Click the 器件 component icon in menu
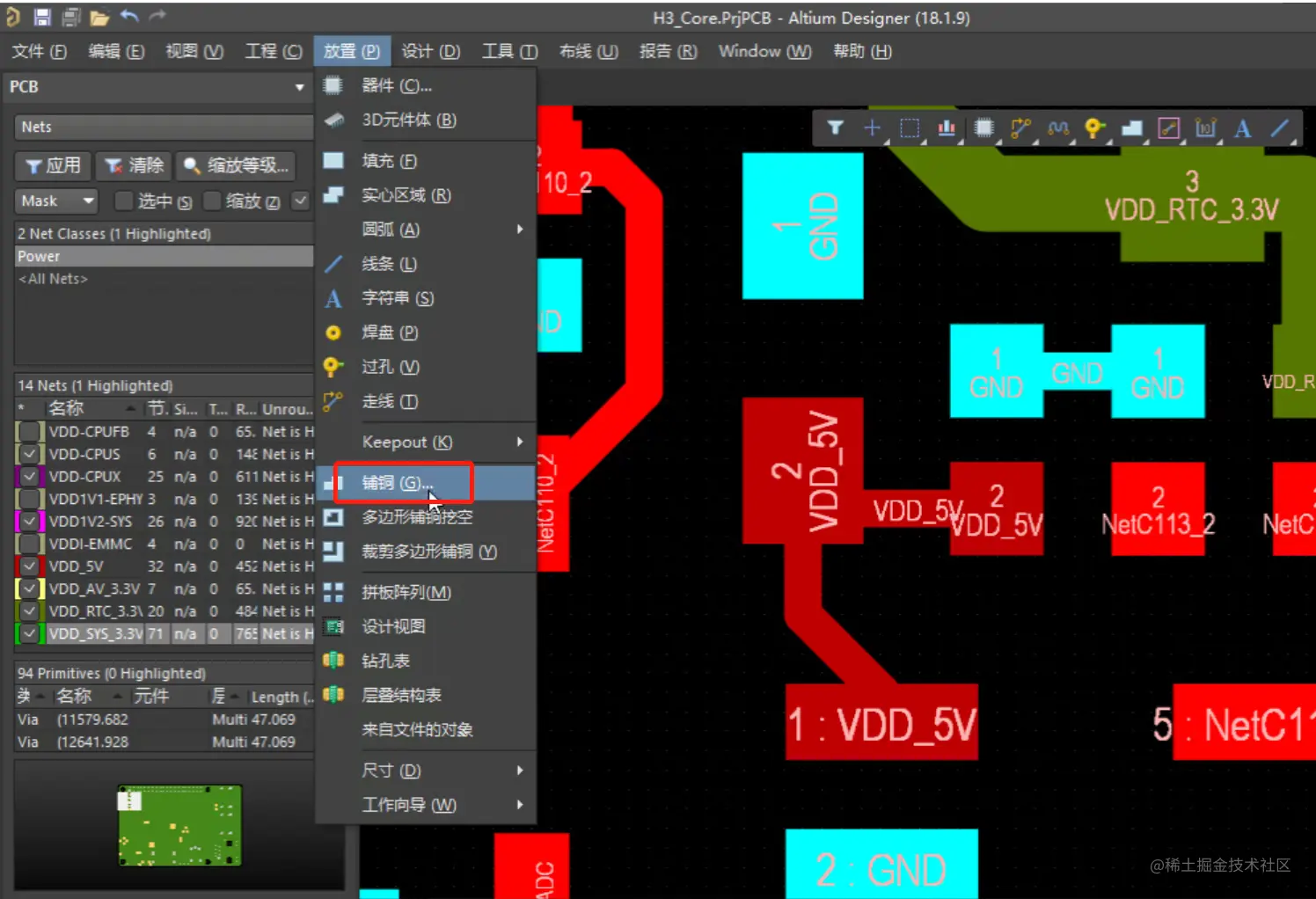Viewport: 1316px width, 899px height. tap(333, 85)
